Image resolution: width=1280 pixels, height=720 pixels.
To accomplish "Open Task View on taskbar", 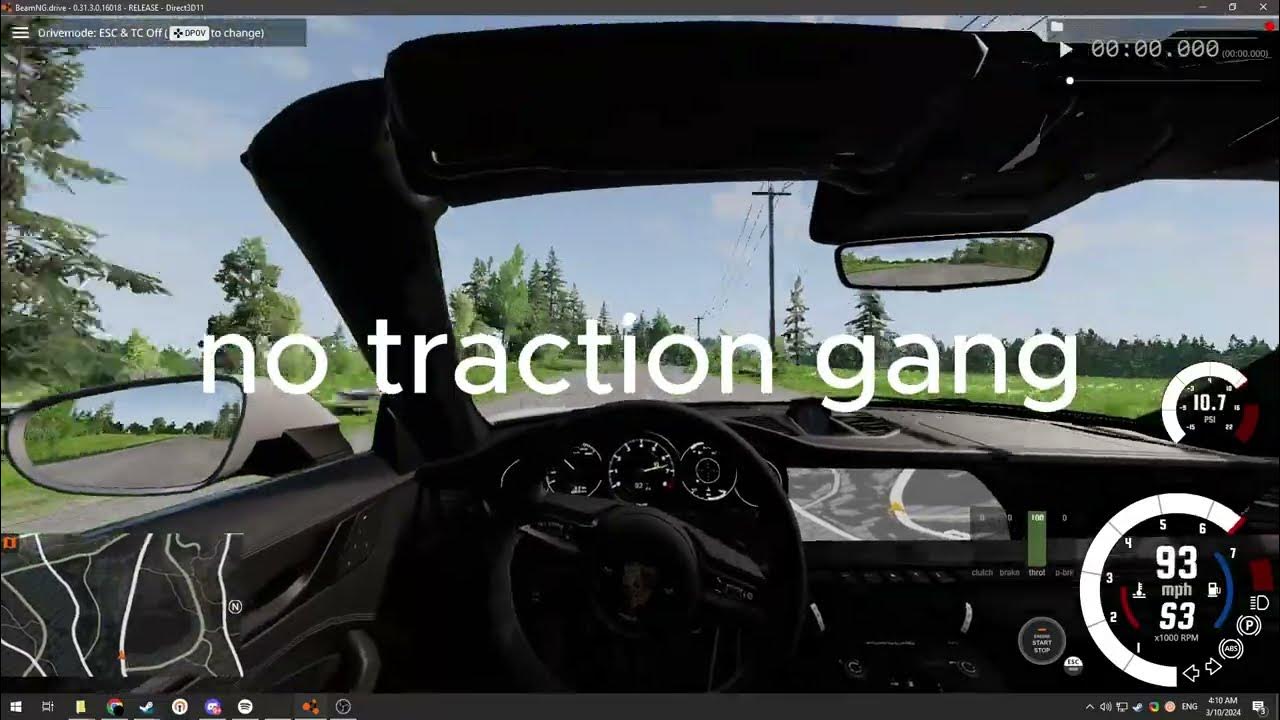I will point(47,707).
